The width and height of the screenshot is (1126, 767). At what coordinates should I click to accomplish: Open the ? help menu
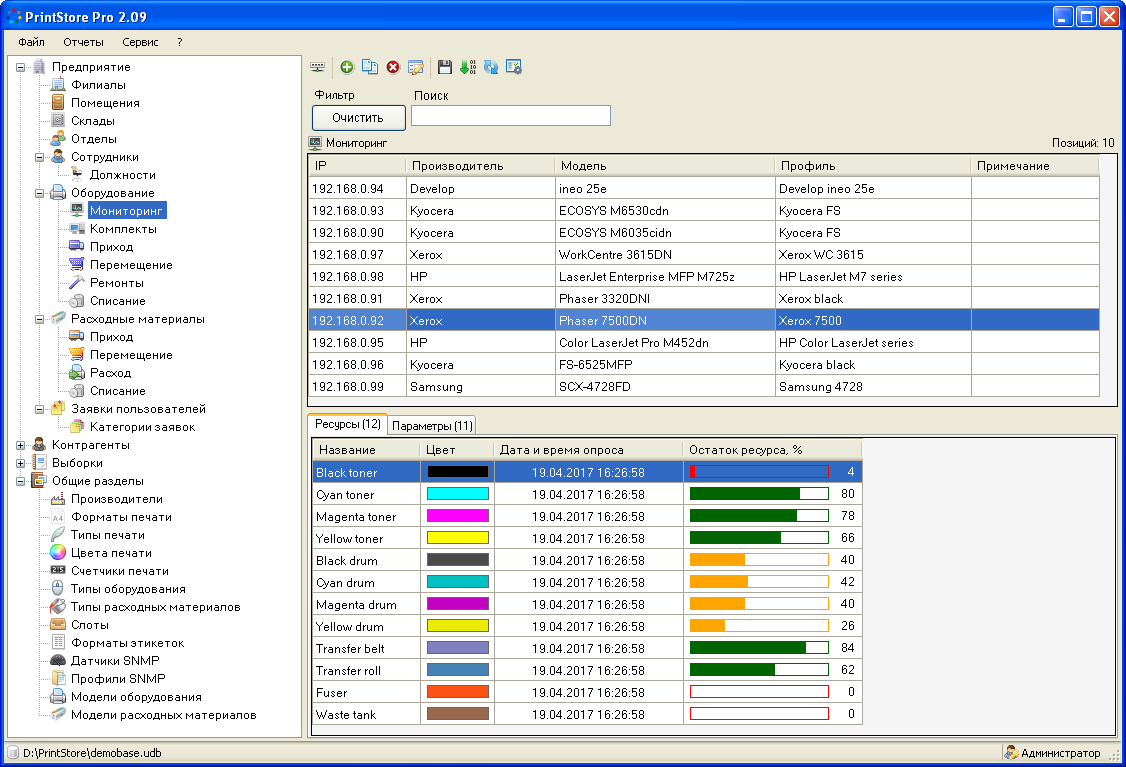tap(180, 42)
